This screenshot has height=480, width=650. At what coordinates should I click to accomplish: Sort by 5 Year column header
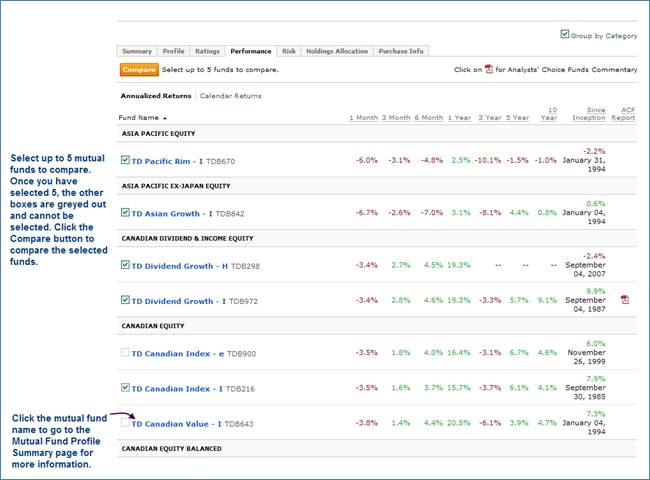coord(517,118)
